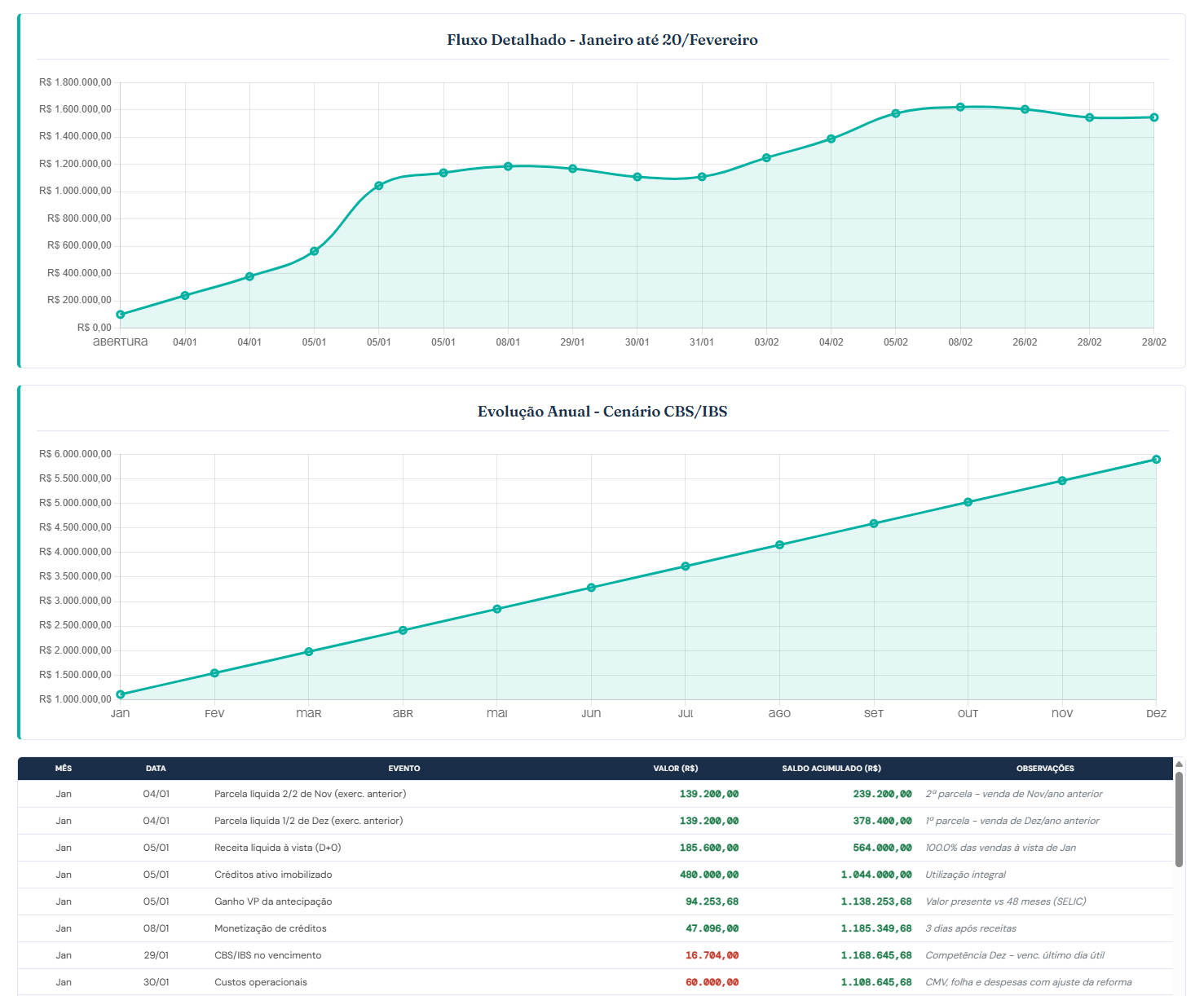Screen dimensions: 1204x996
Task: Click the Dez data point on the Evolução Anual chart
Action: coord(1156,460)
